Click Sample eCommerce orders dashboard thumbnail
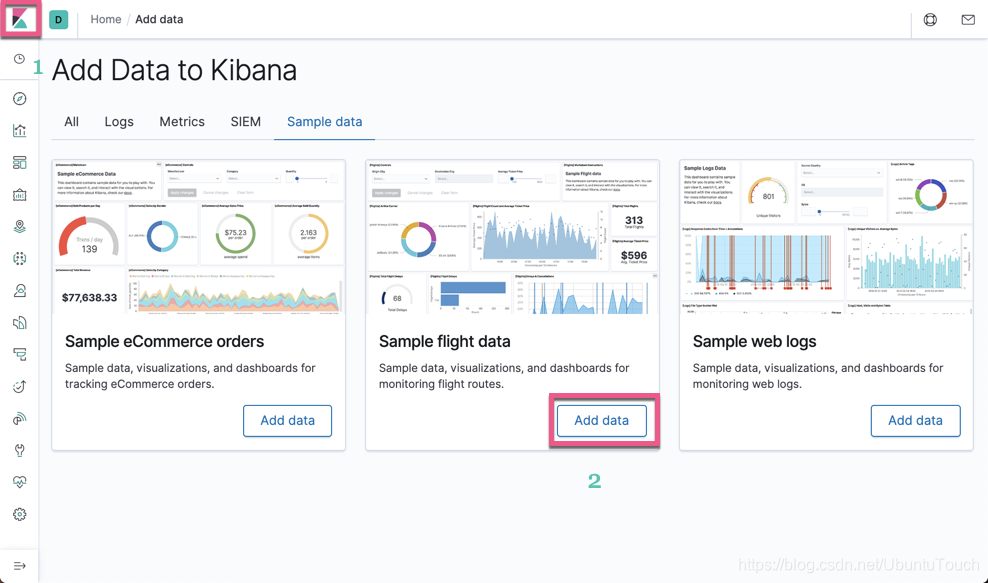The height and width of the screenshot is (583, 988). point(198,237)
